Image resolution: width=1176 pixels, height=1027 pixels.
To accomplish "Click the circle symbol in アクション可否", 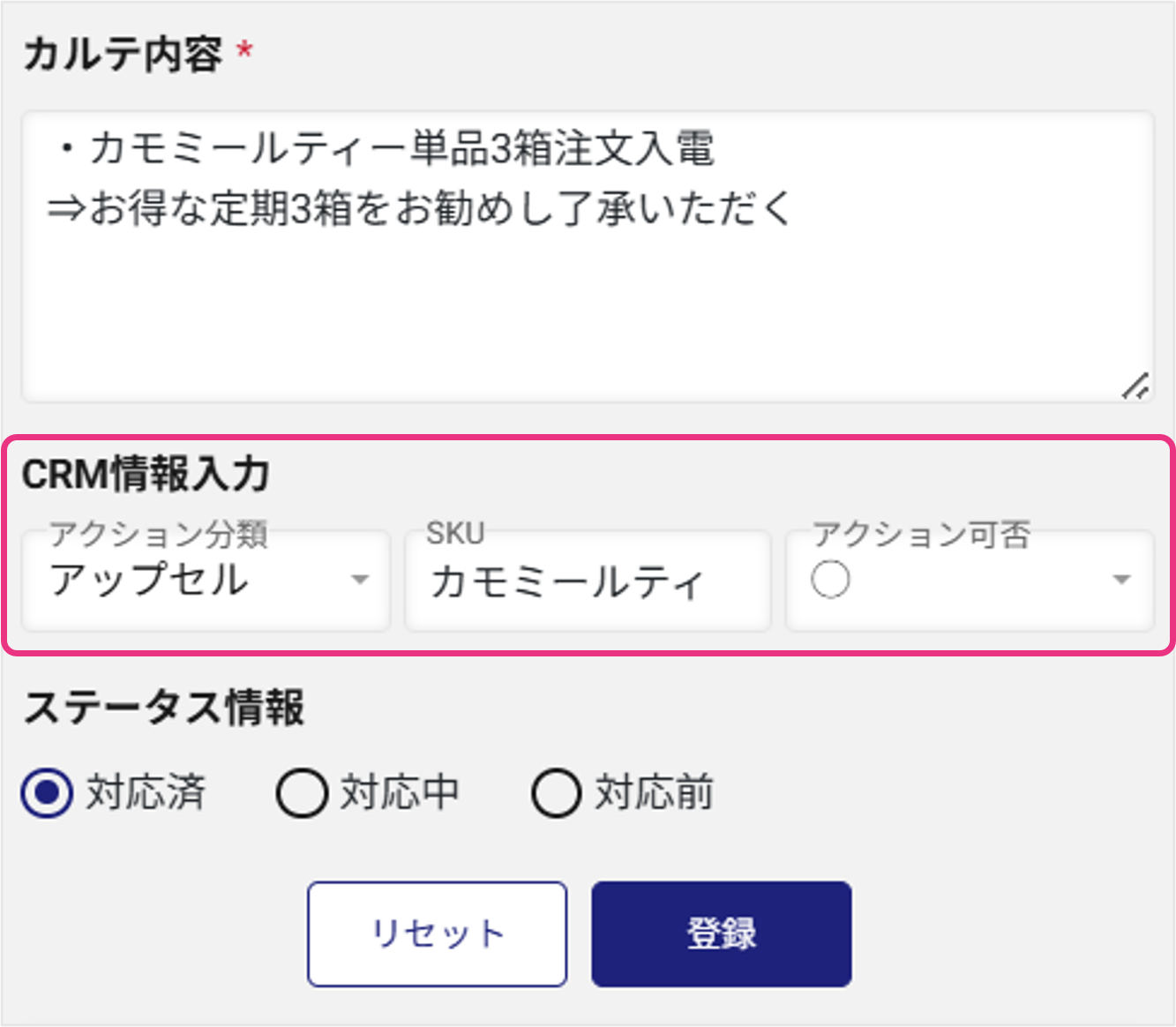I will [830, 580].
